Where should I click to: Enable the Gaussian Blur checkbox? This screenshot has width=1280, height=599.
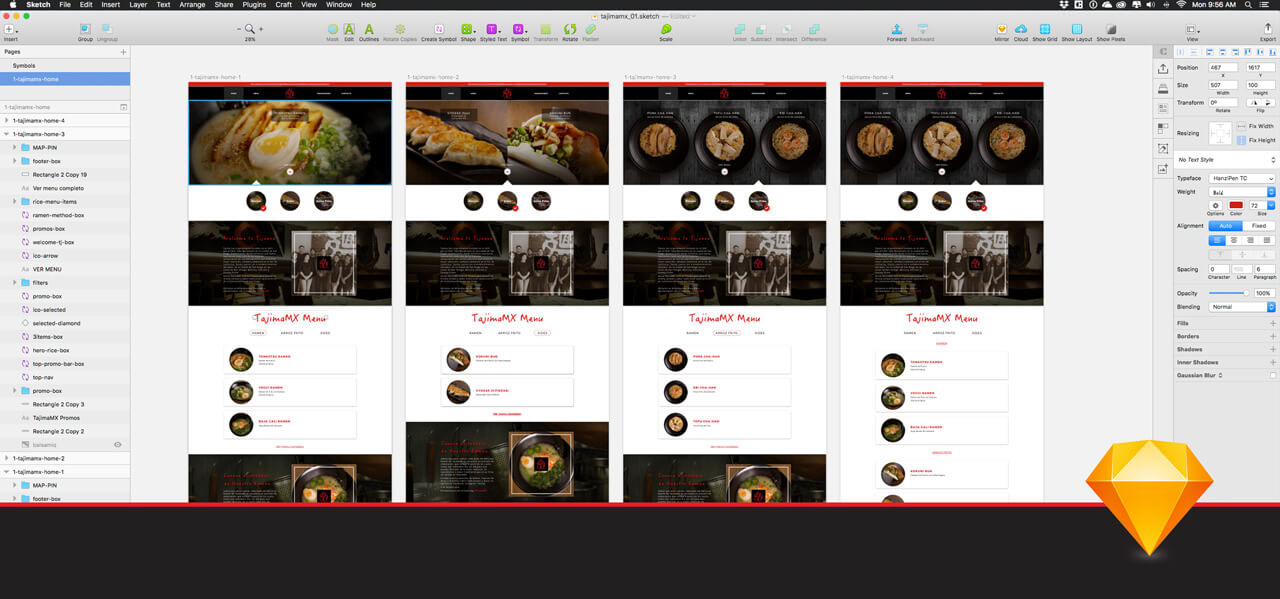point(1273,375)
